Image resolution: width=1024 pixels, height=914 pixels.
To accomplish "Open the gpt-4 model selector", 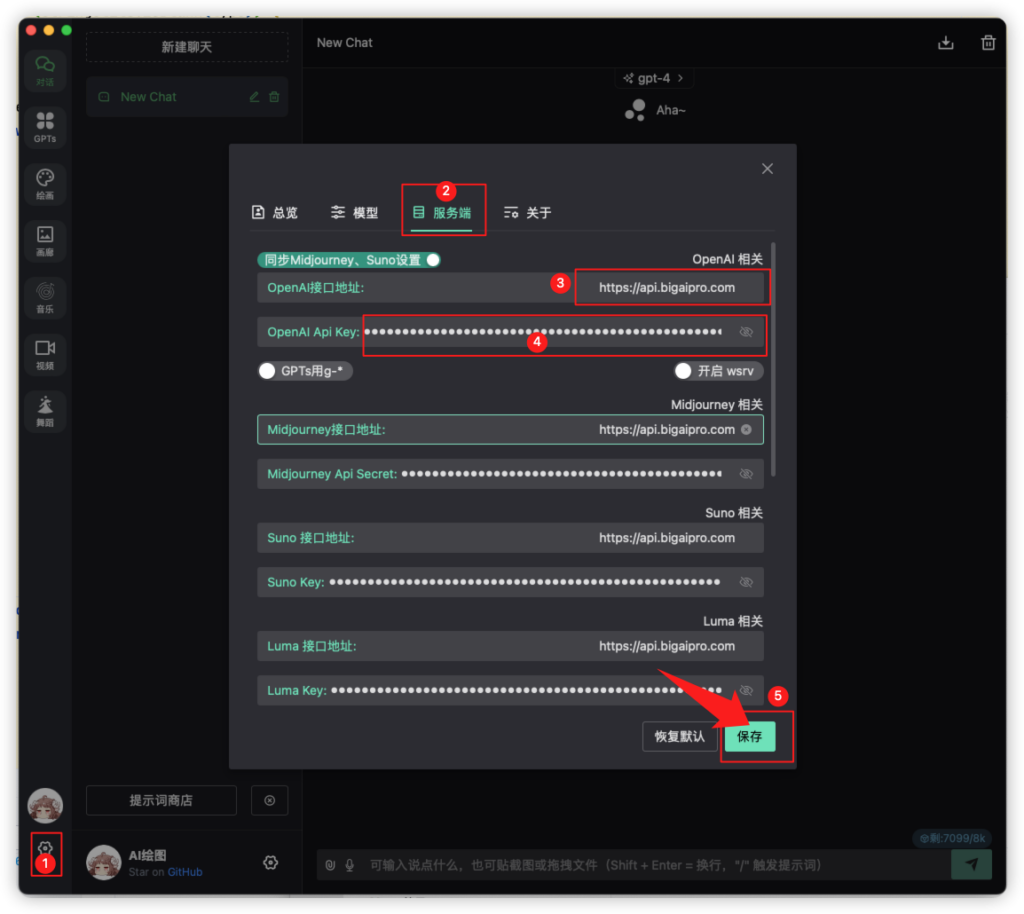I will coord(654,78).
